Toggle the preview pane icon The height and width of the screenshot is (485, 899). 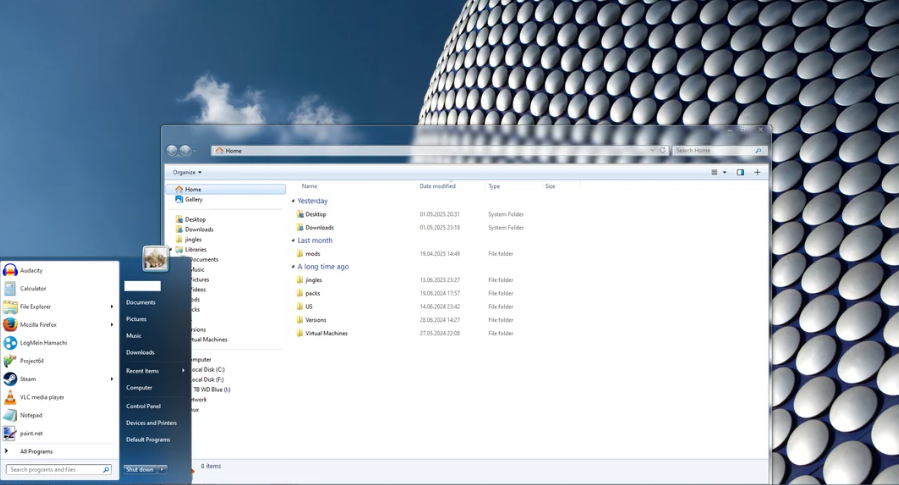point(740,172)
